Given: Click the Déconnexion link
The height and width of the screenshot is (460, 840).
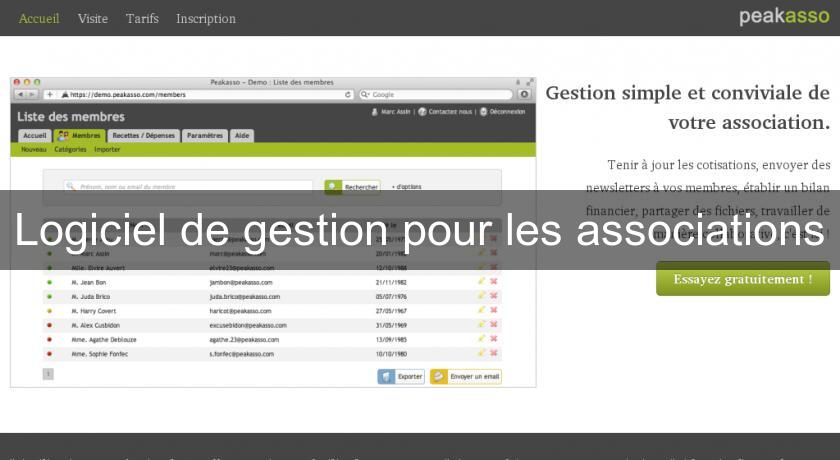Looking at the screenshot, I should click(502, 112).
